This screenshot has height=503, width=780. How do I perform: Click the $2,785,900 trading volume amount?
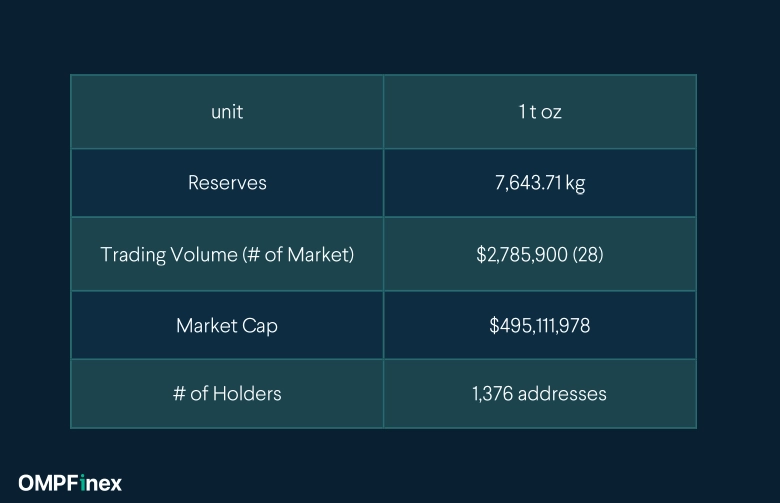pos(521,255)
